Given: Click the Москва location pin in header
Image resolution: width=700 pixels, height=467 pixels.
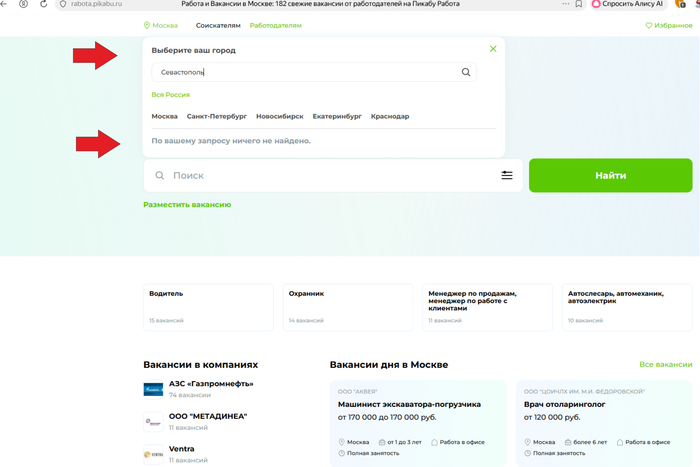Looking at the screenshot, I should tap(147, 25).
